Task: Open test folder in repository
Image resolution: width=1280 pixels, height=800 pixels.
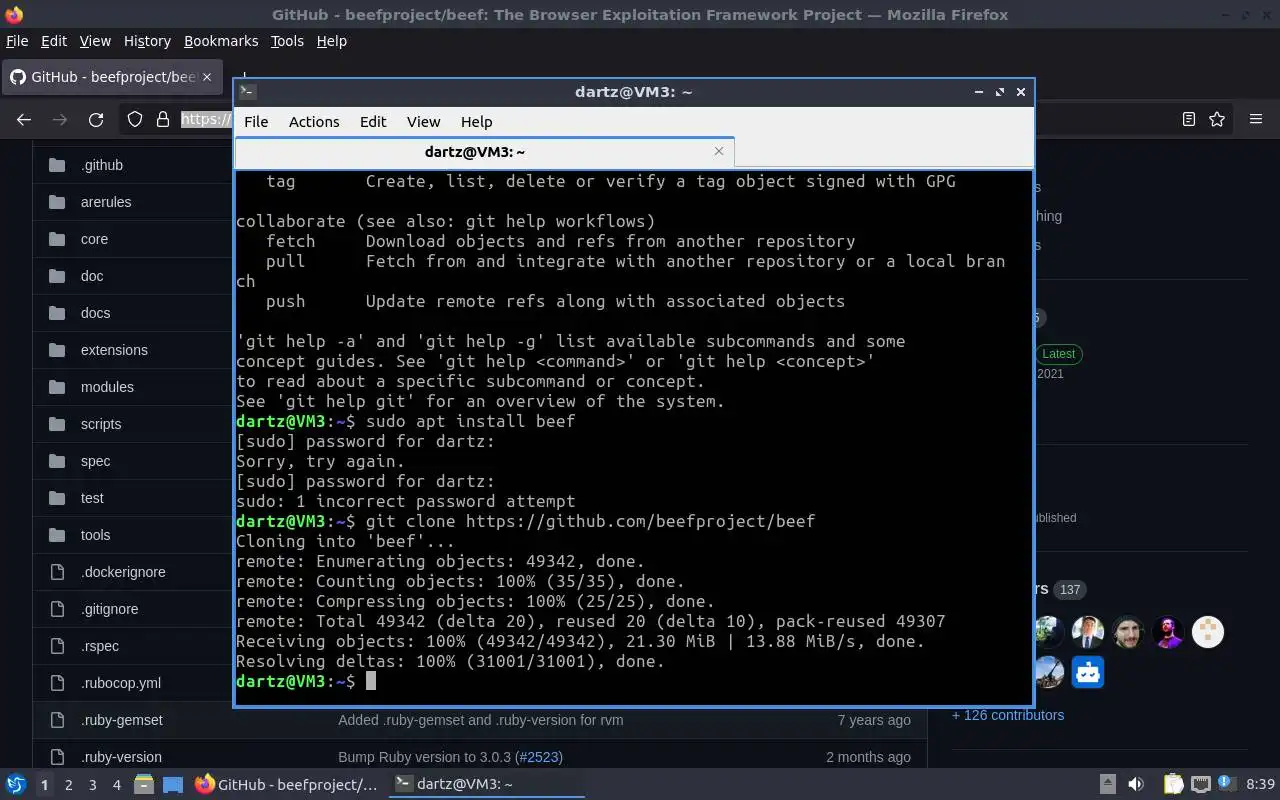Action: [92, 498]
